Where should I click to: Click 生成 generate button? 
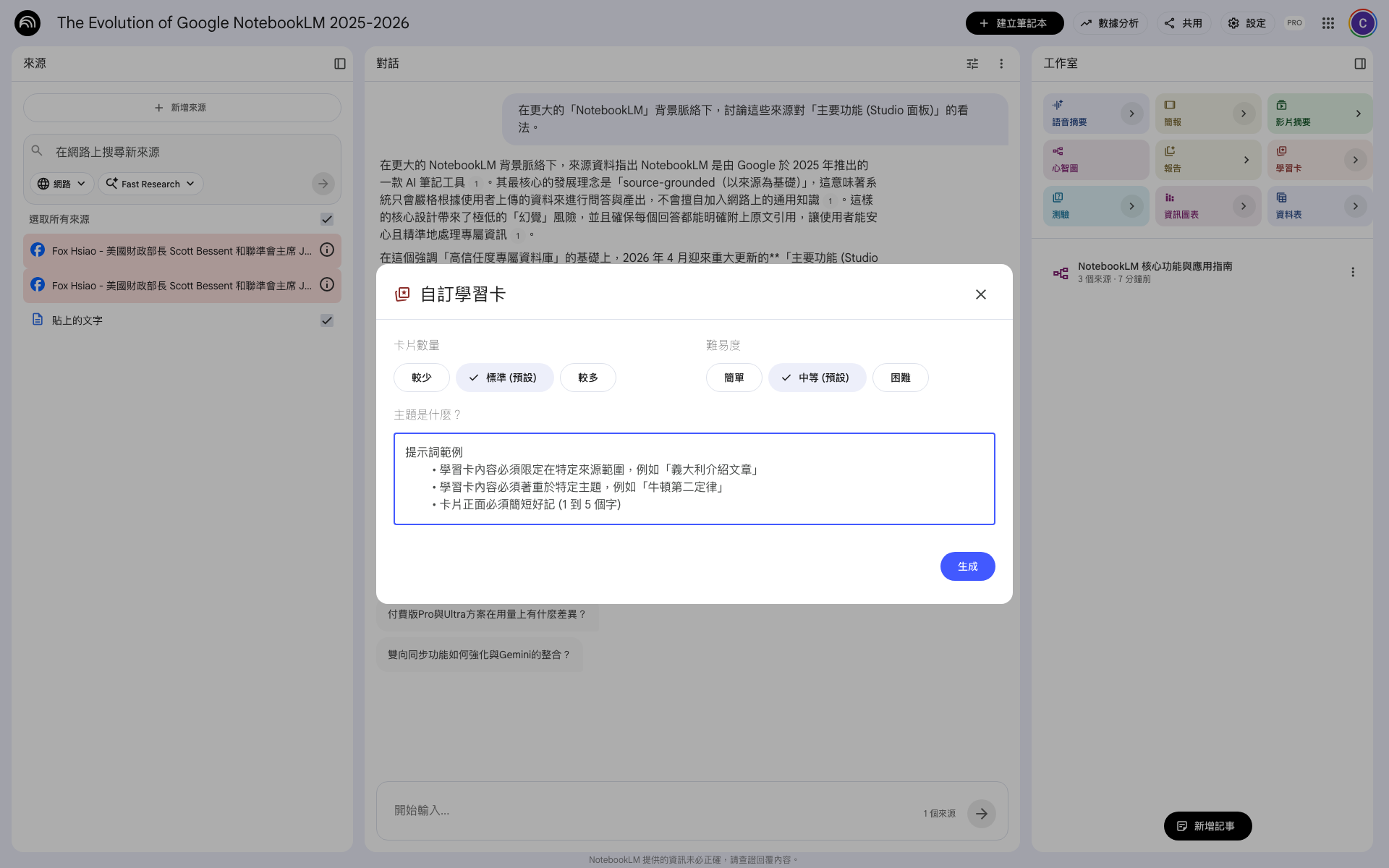967,566
